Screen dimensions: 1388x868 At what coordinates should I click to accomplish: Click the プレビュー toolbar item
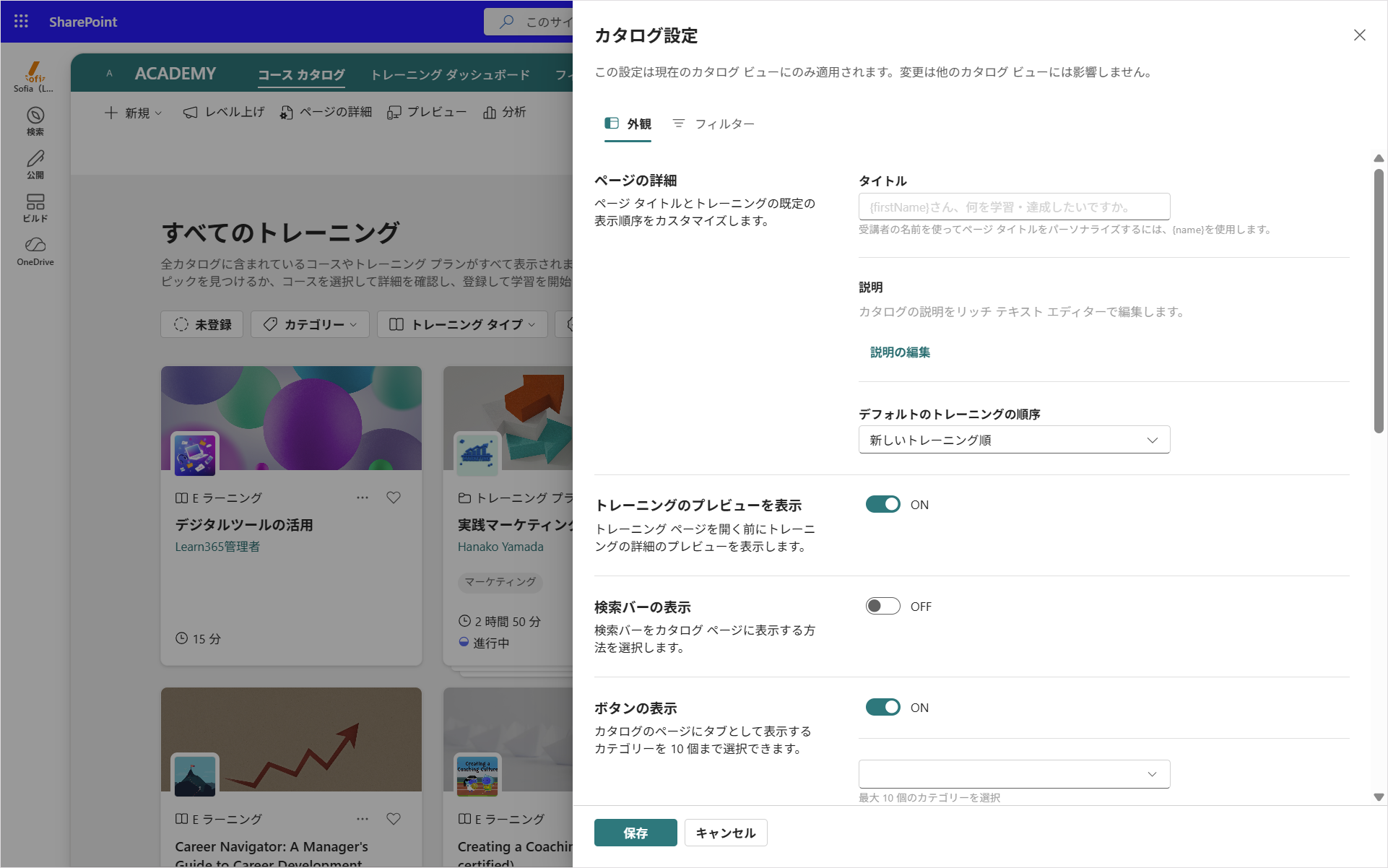[427, 112]
